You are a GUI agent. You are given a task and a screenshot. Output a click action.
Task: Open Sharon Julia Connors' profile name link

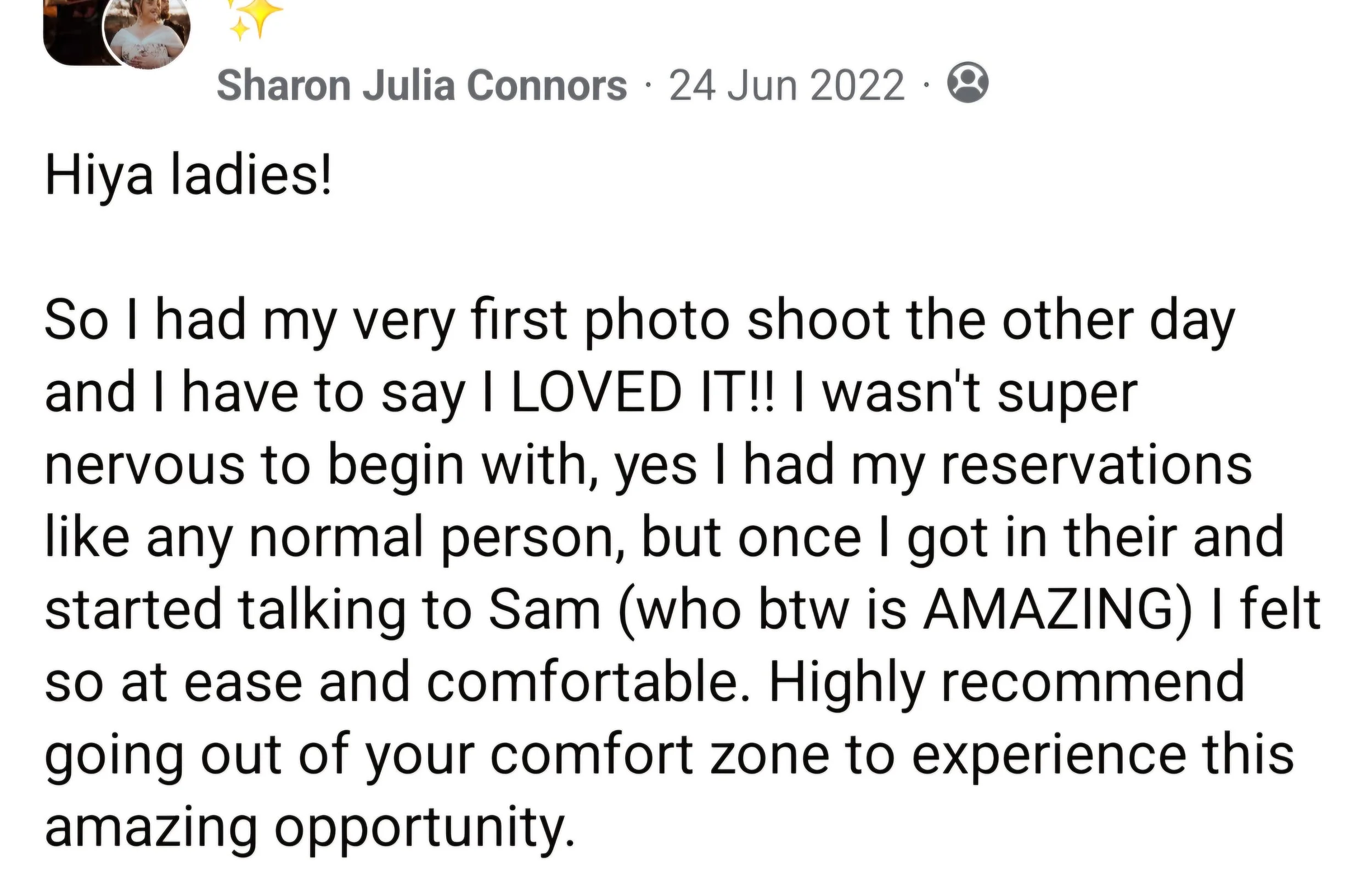click(421, 86)
